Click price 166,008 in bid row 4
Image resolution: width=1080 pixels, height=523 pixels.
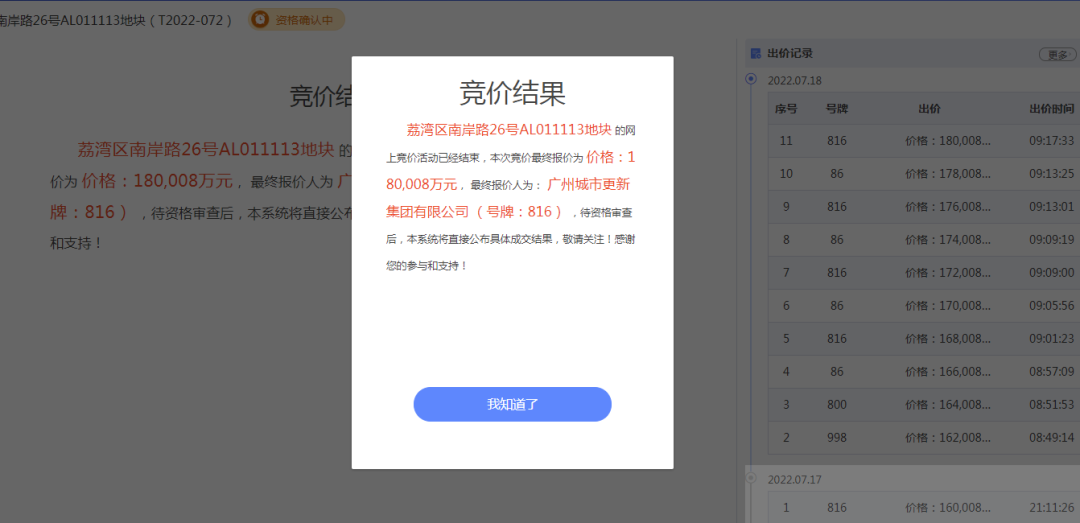pyautogui.click(x=948, y=372)
